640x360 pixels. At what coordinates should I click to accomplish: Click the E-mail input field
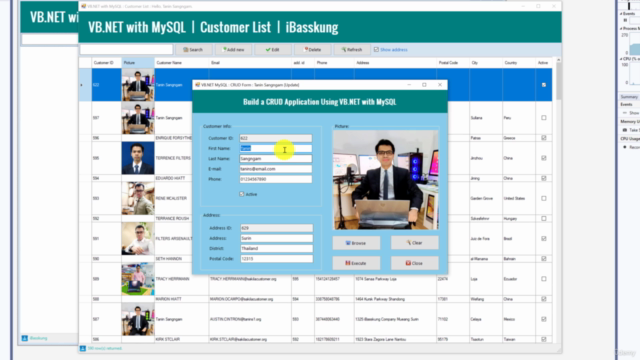pyautogui.click(x=276, y=169)
